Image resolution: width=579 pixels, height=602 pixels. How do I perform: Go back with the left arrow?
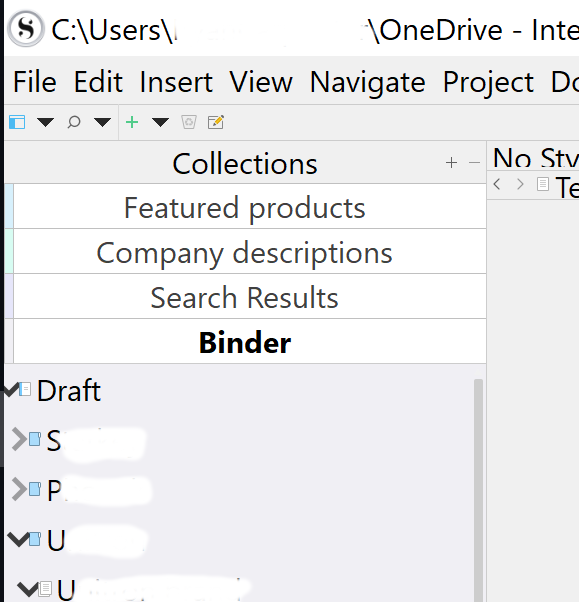coord(497,184)
